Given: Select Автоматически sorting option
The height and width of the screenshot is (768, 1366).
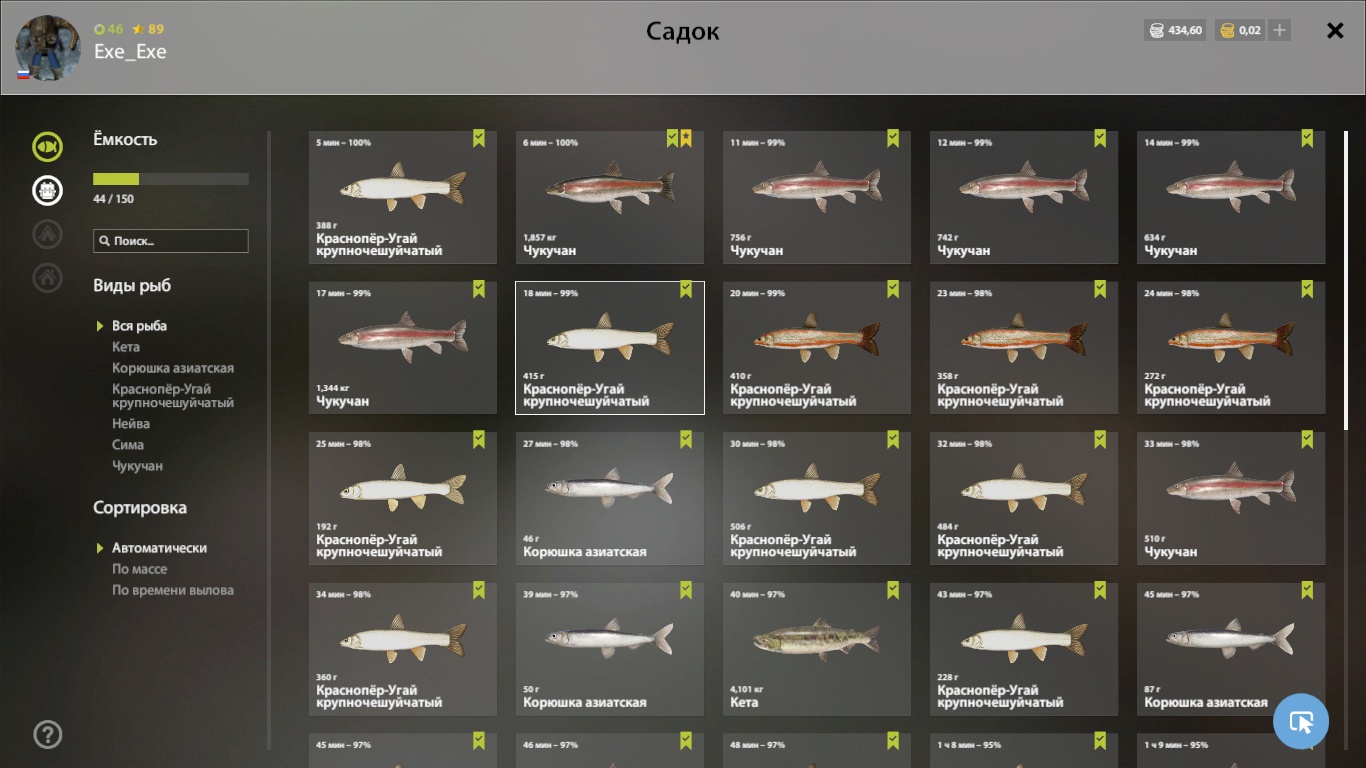Looking at the screenshot, I should click(x=159, y=548).
